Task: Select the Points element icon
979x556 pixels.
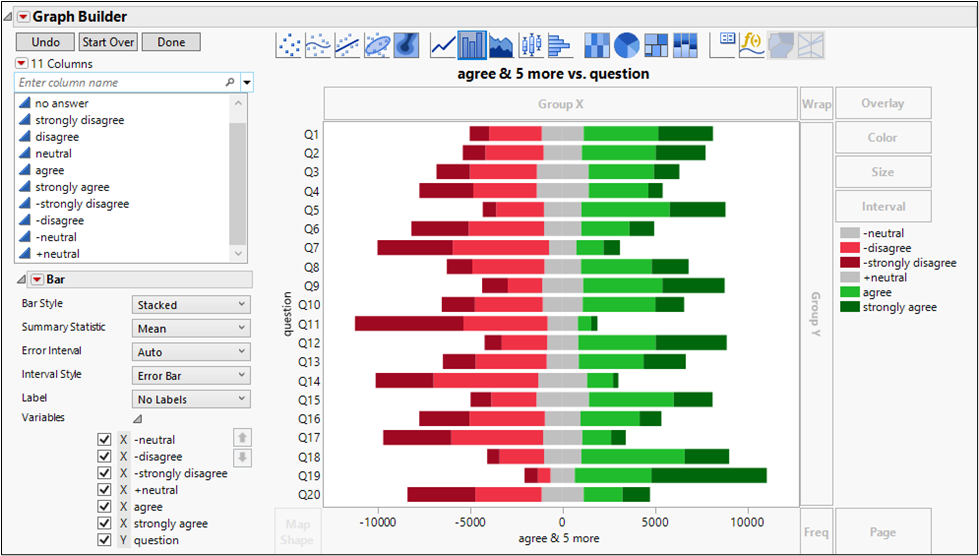Action: tap(288, 45)
